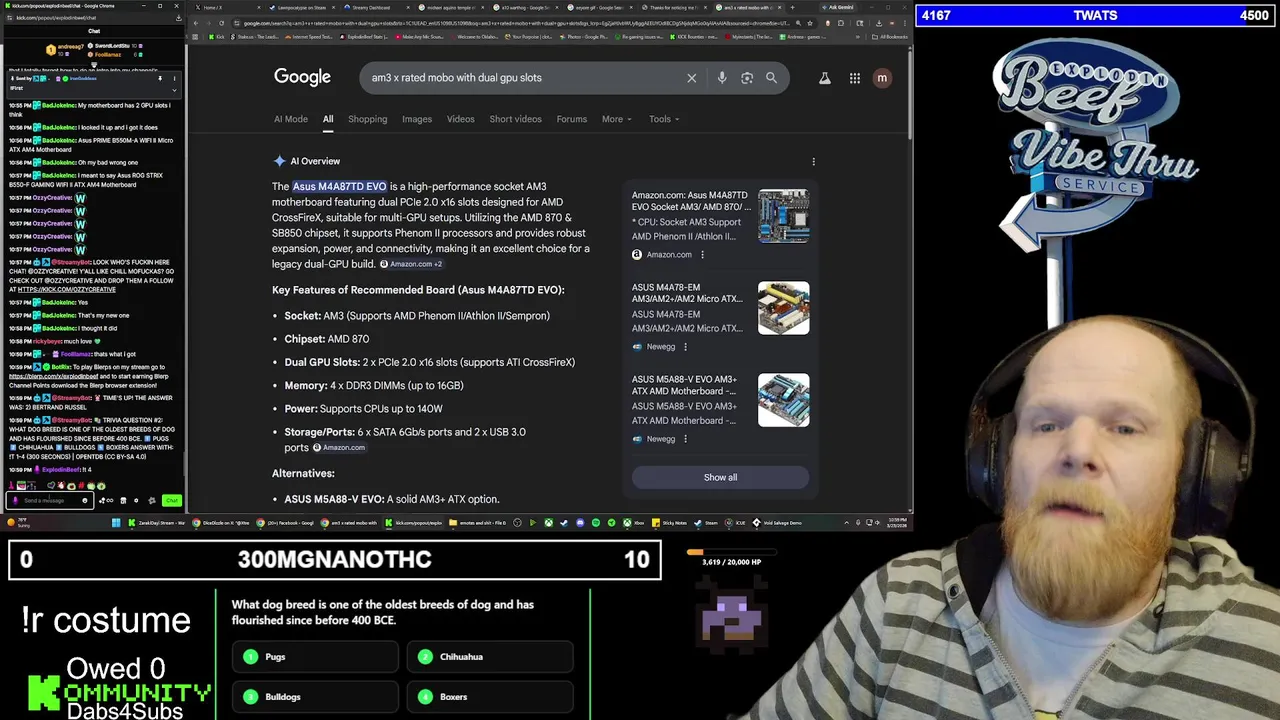Open the Windows Start menu
The height and width of the screenshot is (720, 1280).
[116, 522]
